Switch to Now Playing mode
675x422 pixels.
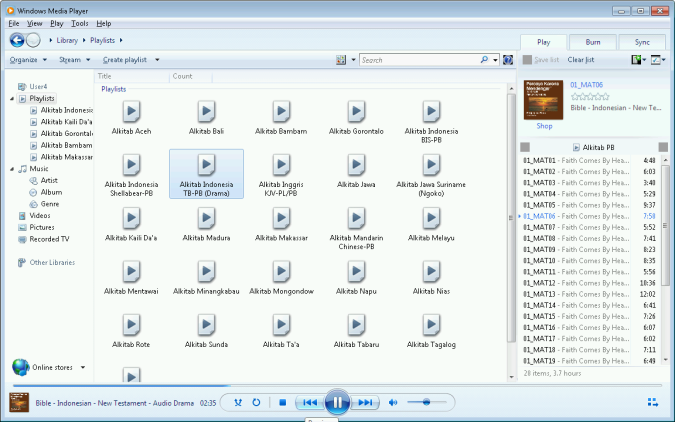tap(653, 402)
